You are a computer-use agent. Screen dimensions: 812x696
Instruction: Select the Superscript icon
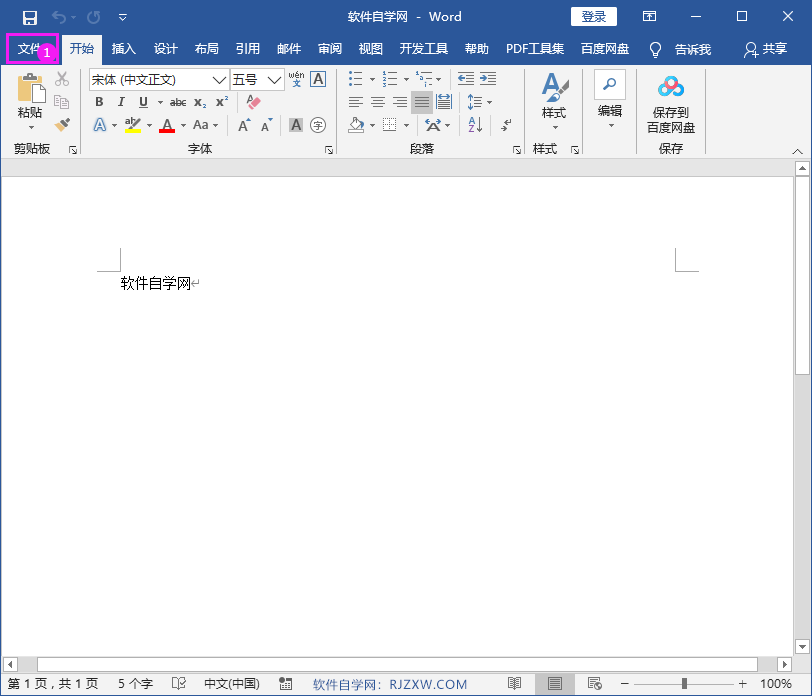tap(219, 102)
